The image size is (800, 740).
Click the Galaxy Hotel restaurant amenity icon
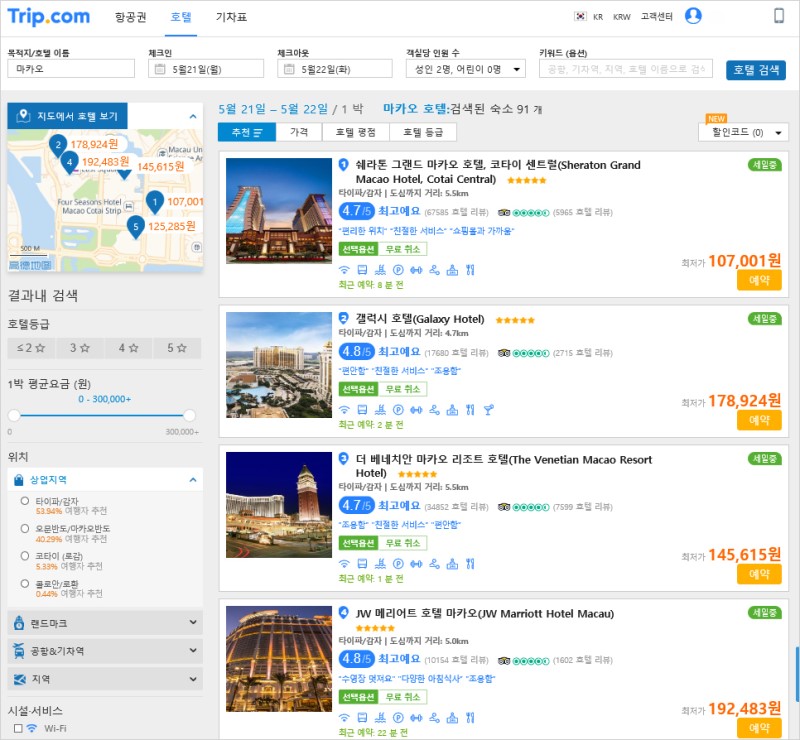pos(470,409)
